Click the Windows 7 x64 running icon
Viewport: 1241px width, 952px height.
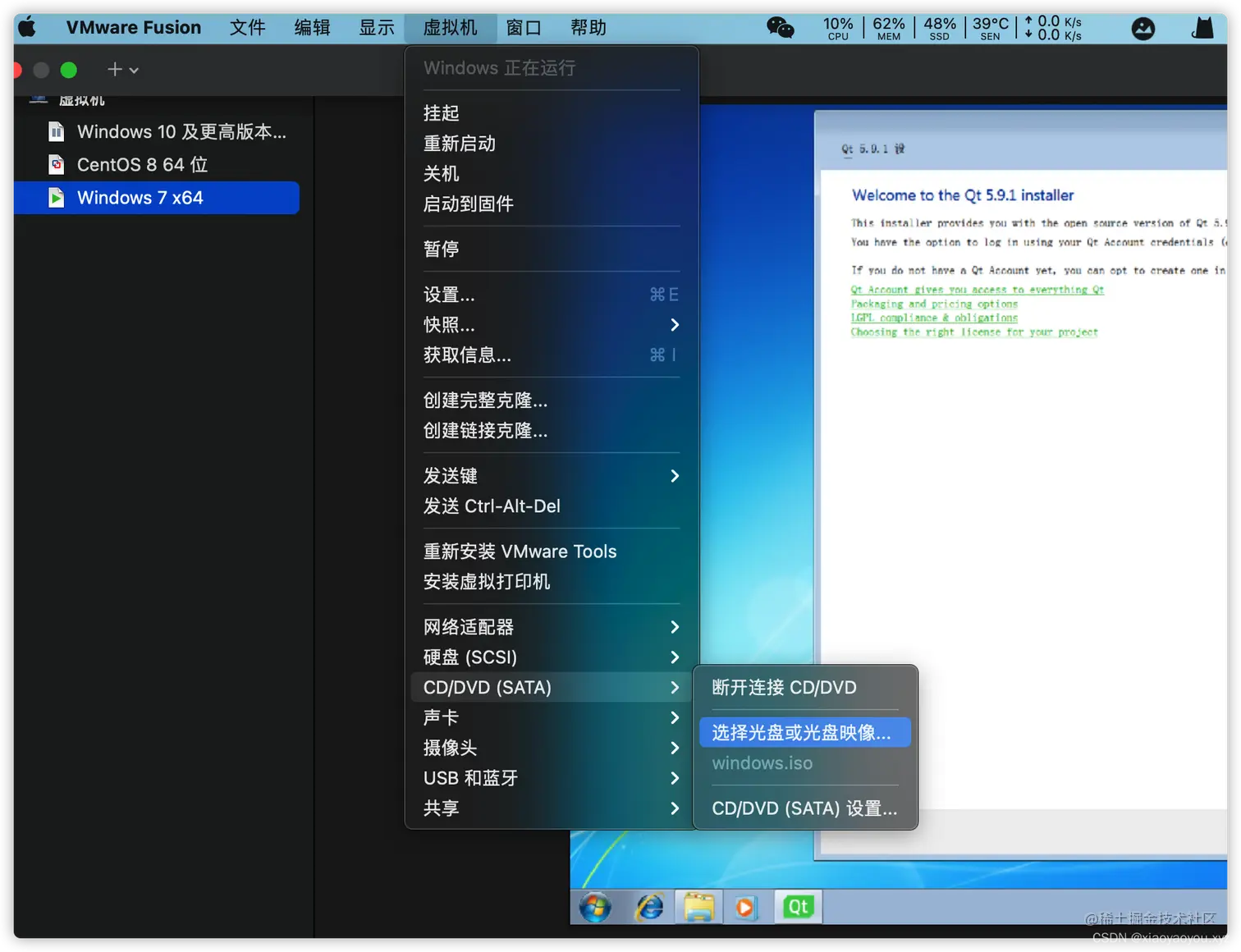pyautogui.click(x=56, y=198)
